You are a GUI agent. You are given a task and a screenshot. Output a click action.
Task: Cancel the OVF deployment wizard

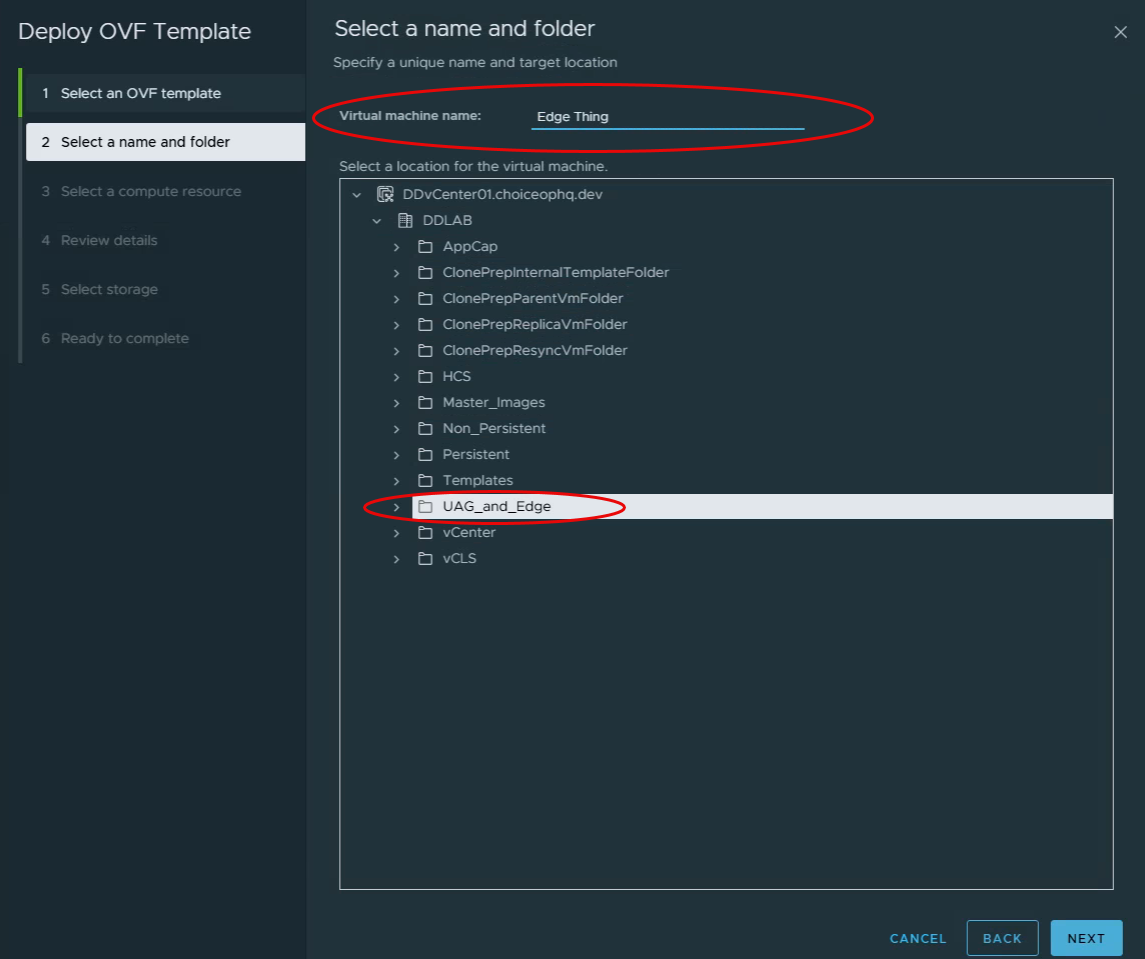[917, 938]
